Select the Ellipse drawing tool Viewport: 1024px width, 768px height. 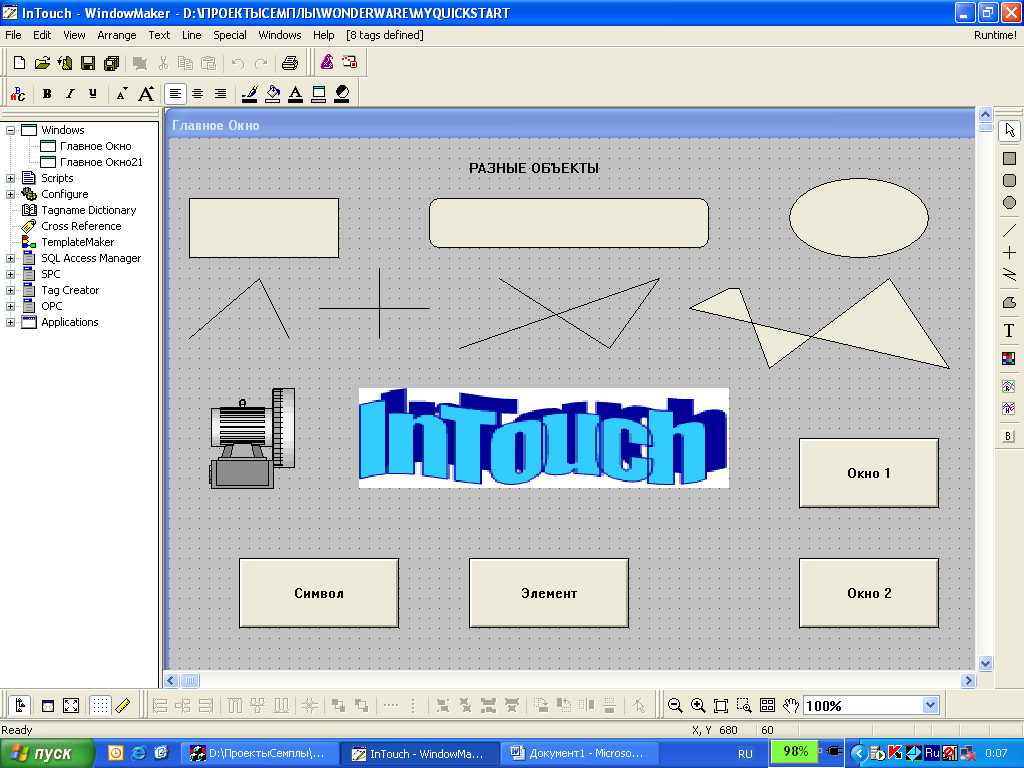point(1009,203)
